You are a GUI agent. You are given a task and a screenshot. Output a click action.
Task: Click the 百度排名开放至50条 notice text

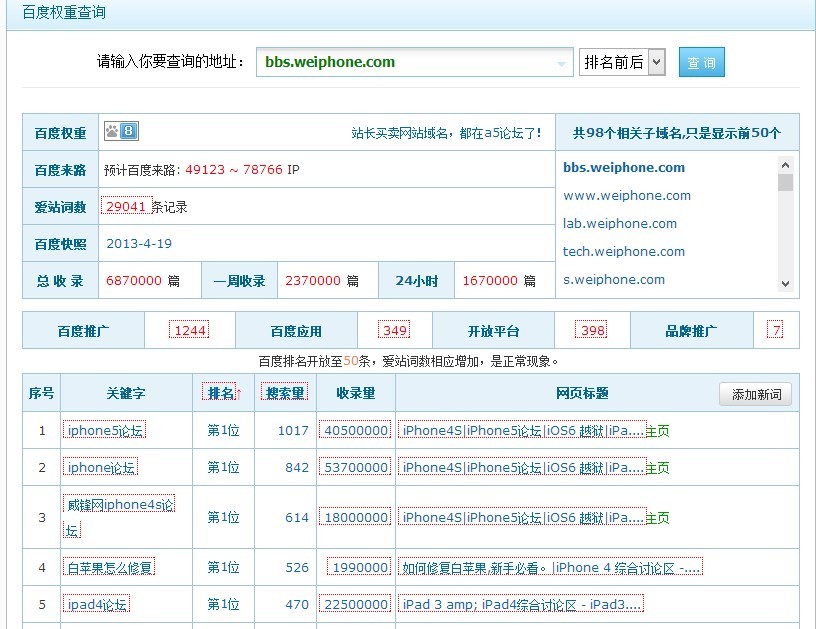tap(408, 361)
